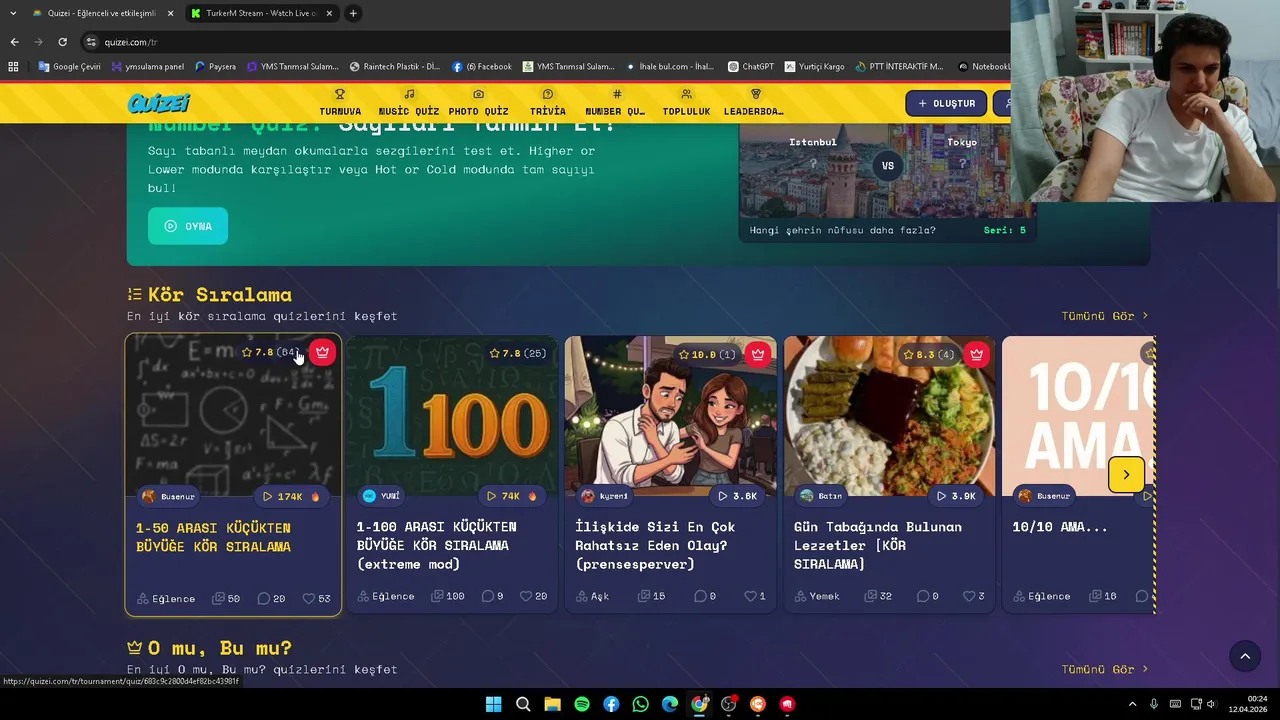Click the yellow next-arrow carousel button
This screenshot has width=1280, height=720.
tap(1126, 475)
